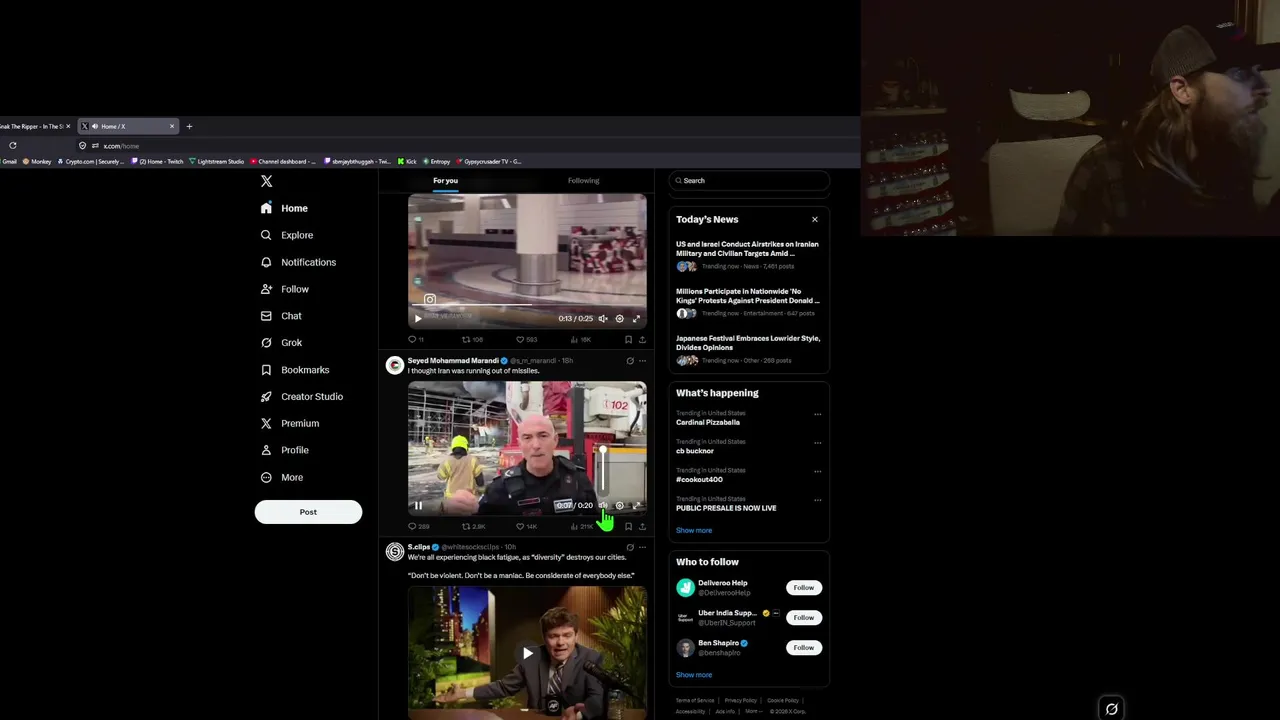Open the three-dot menu on Marandi post
1280x720 pixels.
click(642, 360)
